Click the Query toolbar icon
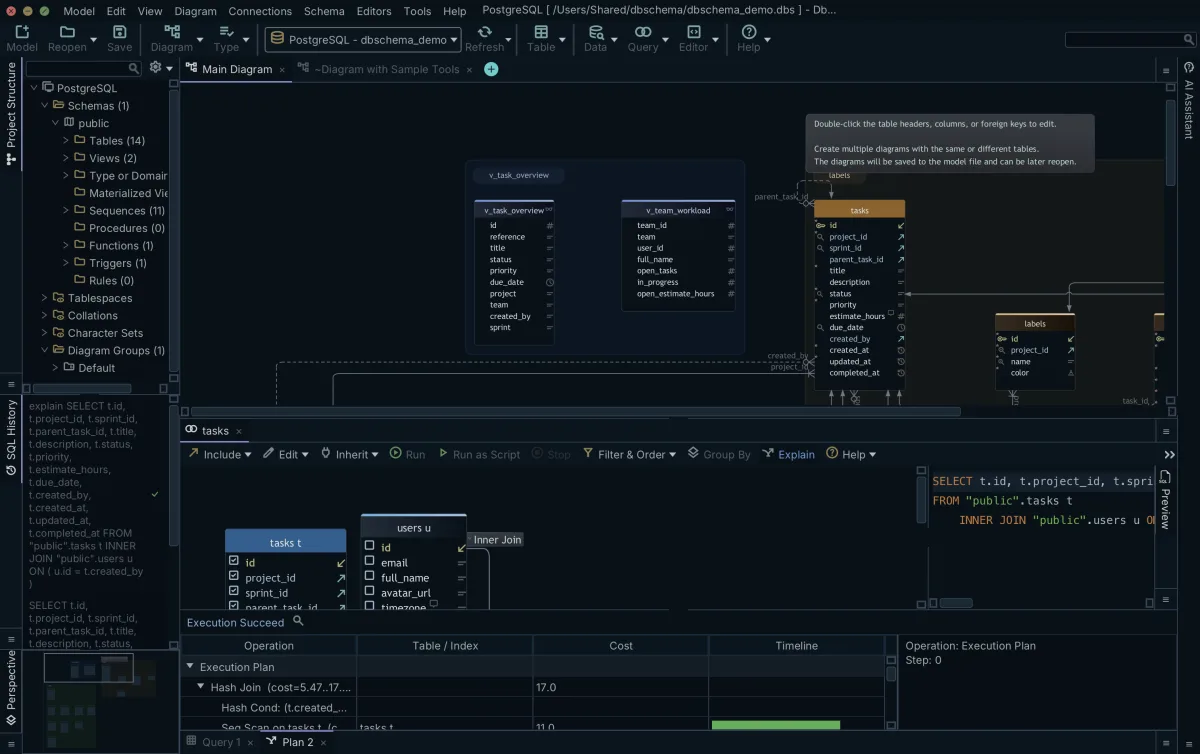This screenshot has height=754, width=1200. pyautogui.click(x=643, y=32)
